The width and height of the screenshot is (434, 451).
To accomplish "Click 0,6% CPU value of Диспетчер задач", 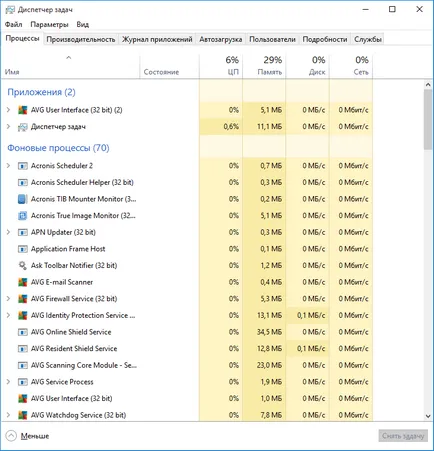I will (231, 127).
